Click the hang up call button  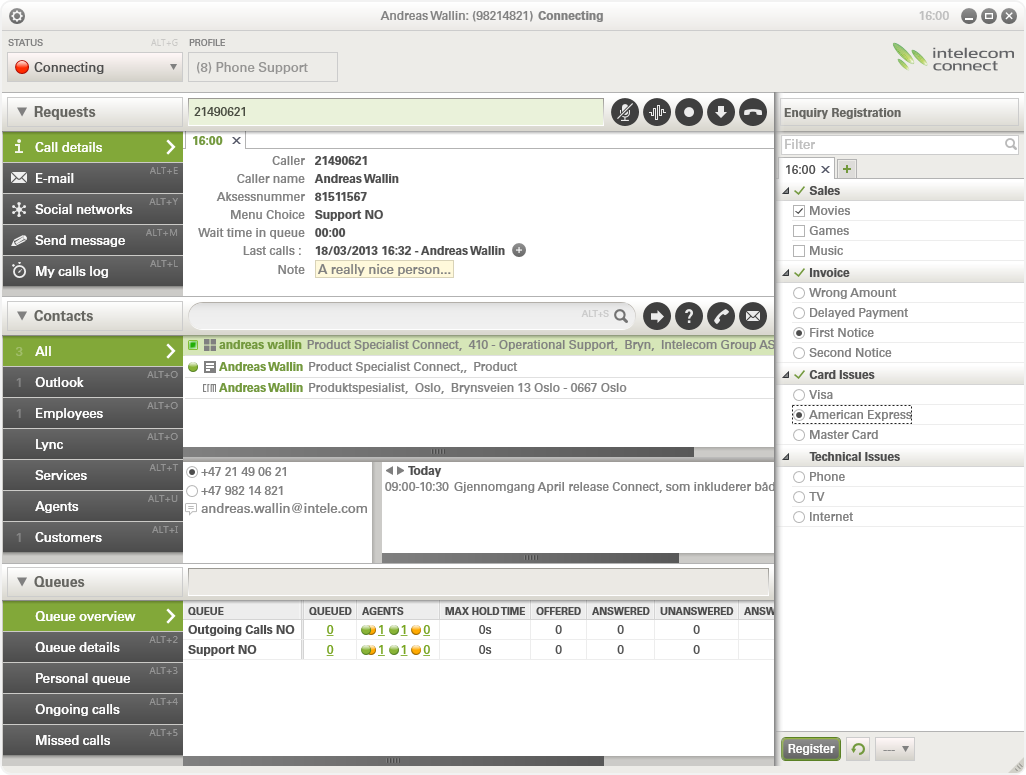click(753, 112)
